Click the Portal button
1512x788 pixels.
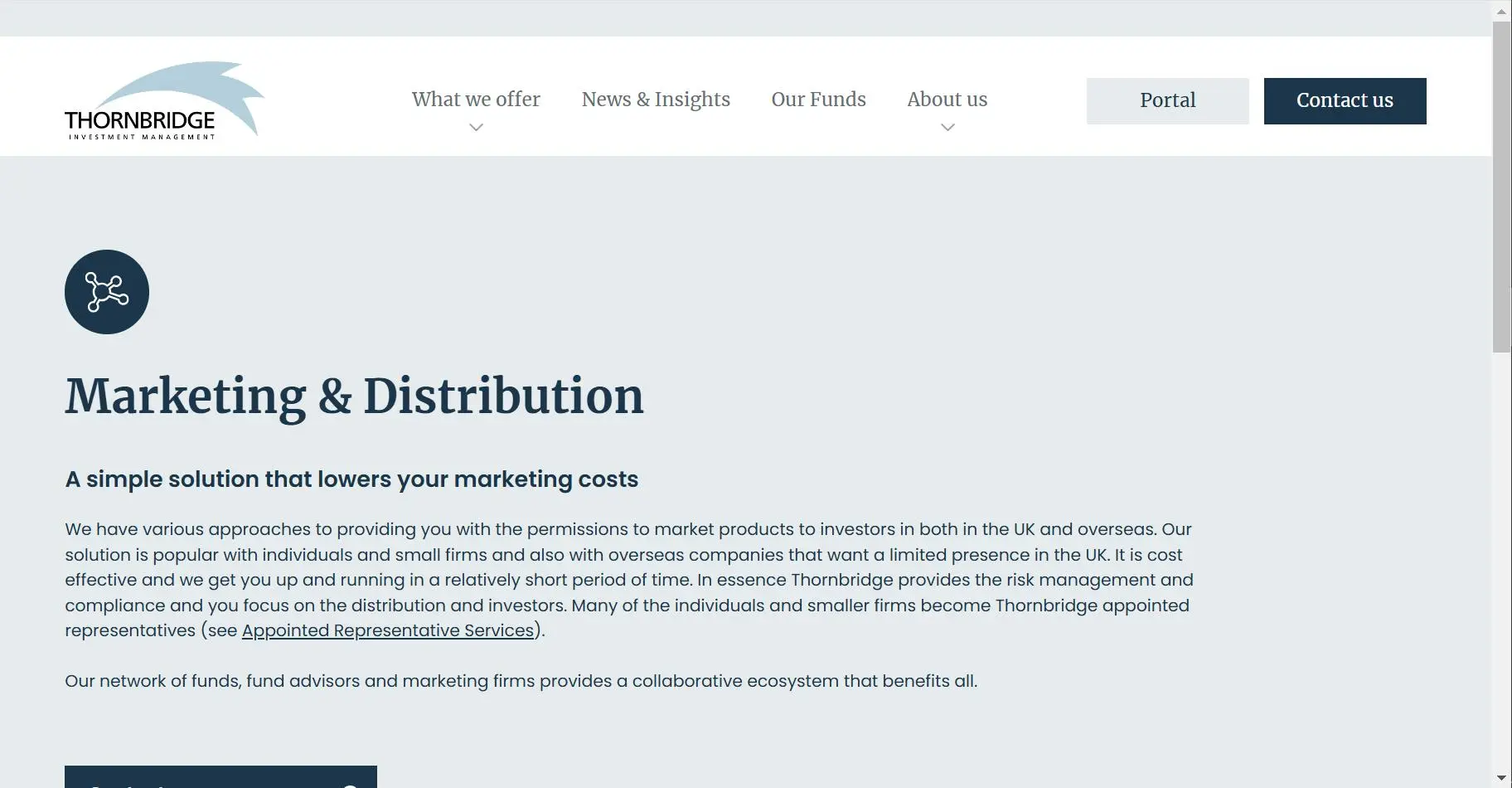[1167, 101]
